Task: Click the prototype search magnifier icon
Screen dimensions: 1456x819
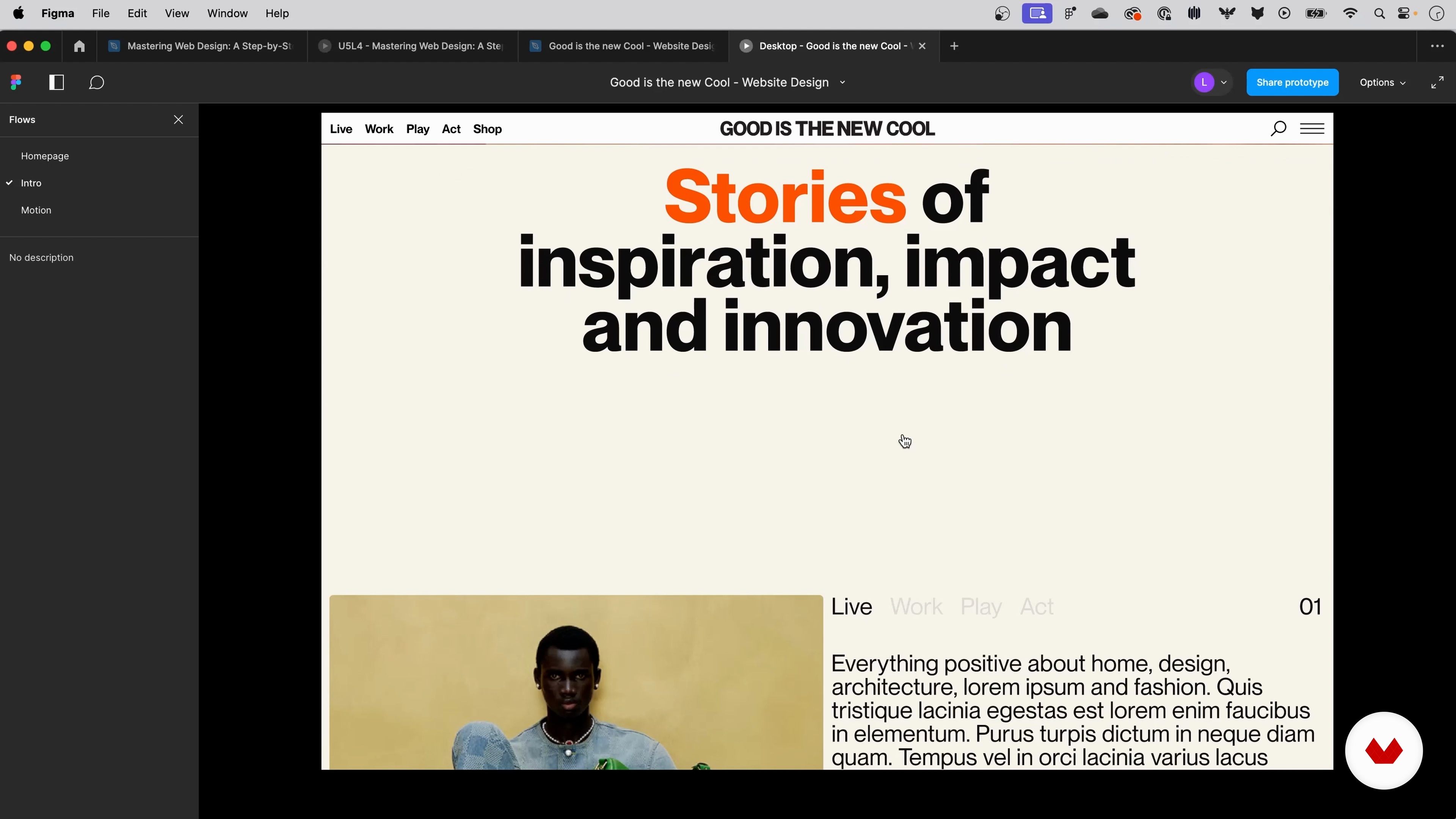Action: (1278, 129)
